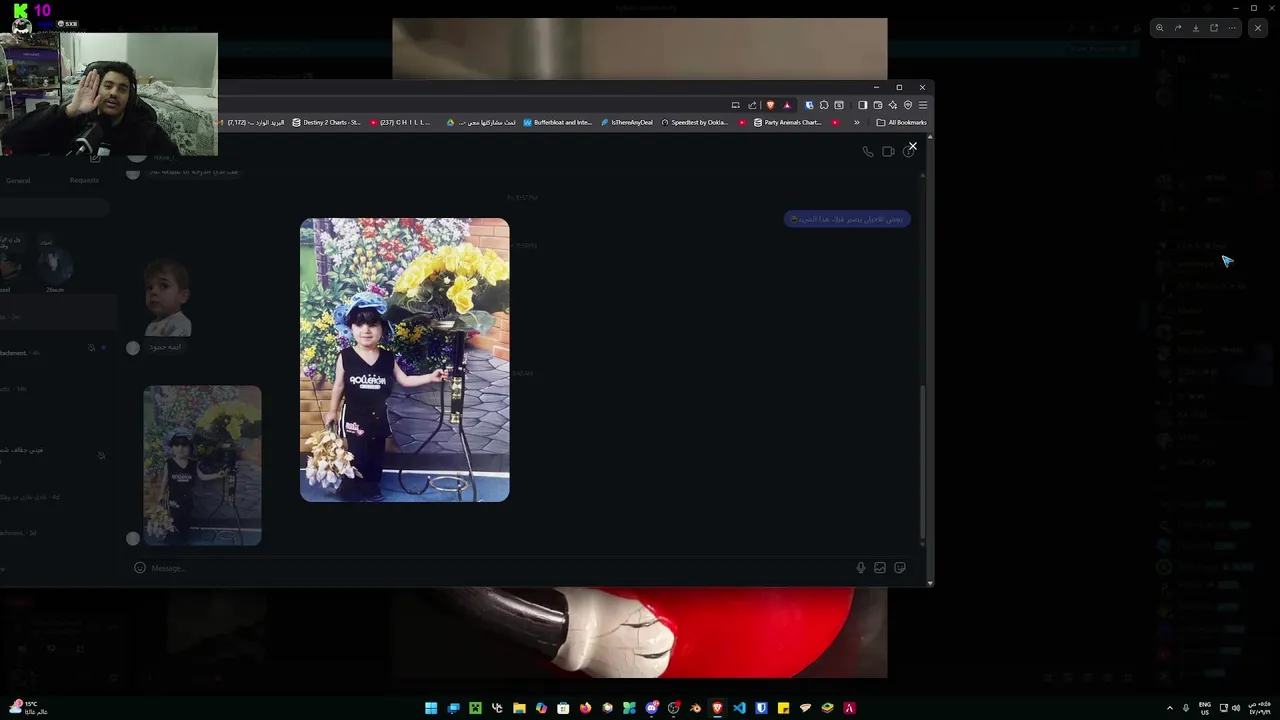The width and height of the screenshot is (1280, 720).
Task: Open the browser hamburger menu
Action: [x=923, y=105]
